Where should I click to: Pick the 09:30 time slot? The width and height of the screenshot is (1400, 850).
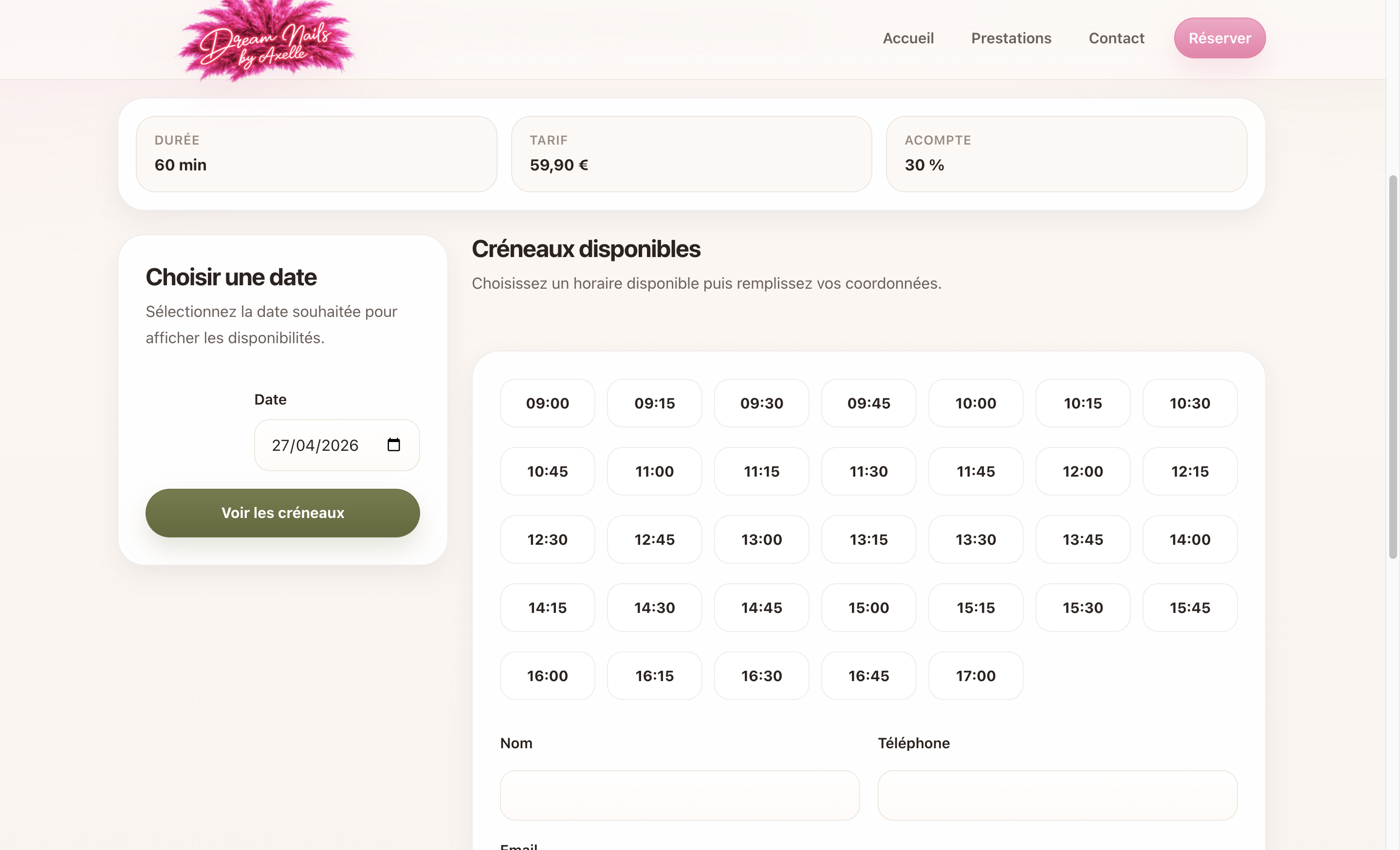click(x=761, y=403)
